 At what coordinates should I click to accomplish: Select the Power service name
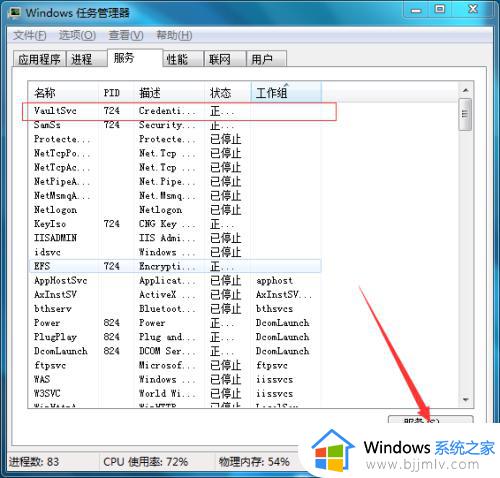[47, 323]
